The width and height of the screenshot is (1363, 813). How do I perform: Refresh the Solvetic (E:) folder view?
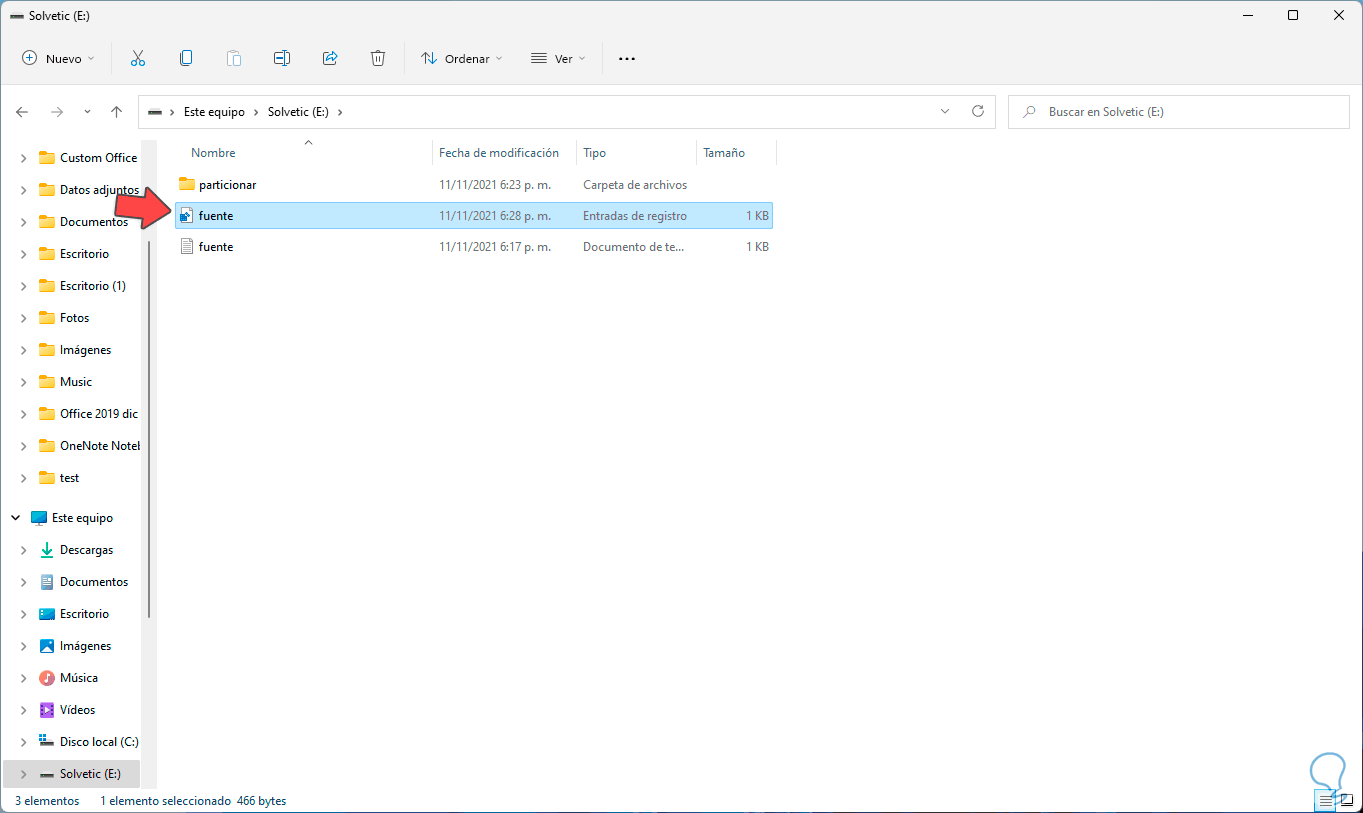(x=978, y=112)
